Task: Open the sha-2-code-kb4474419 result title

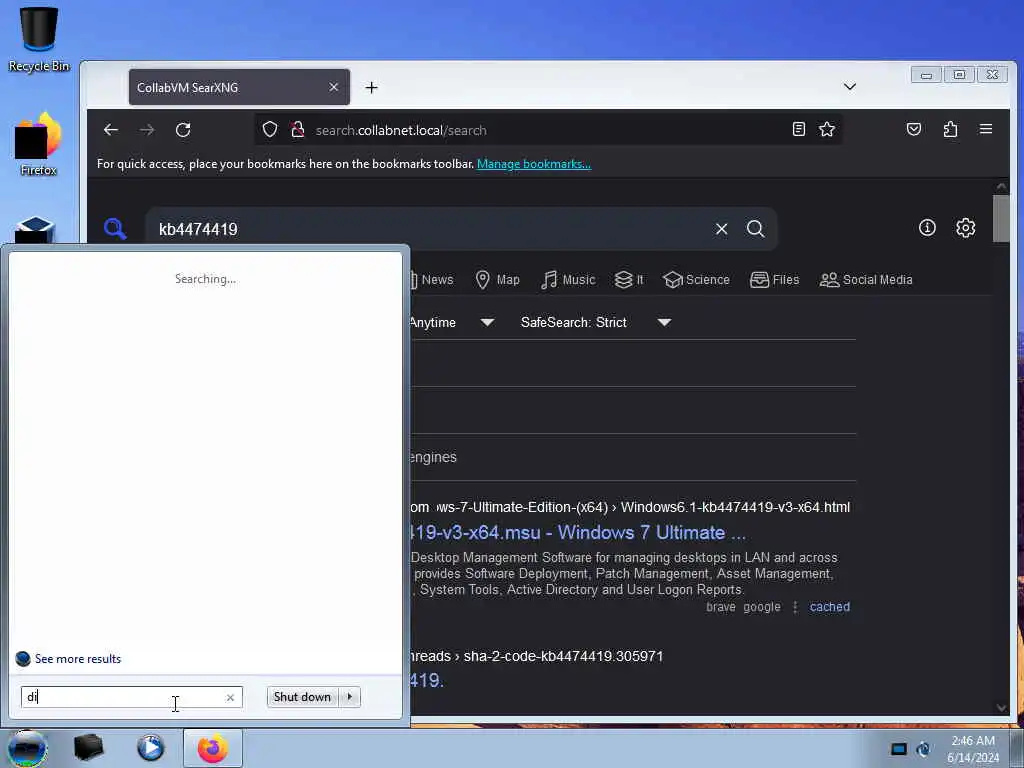Action: click(428, 680)
